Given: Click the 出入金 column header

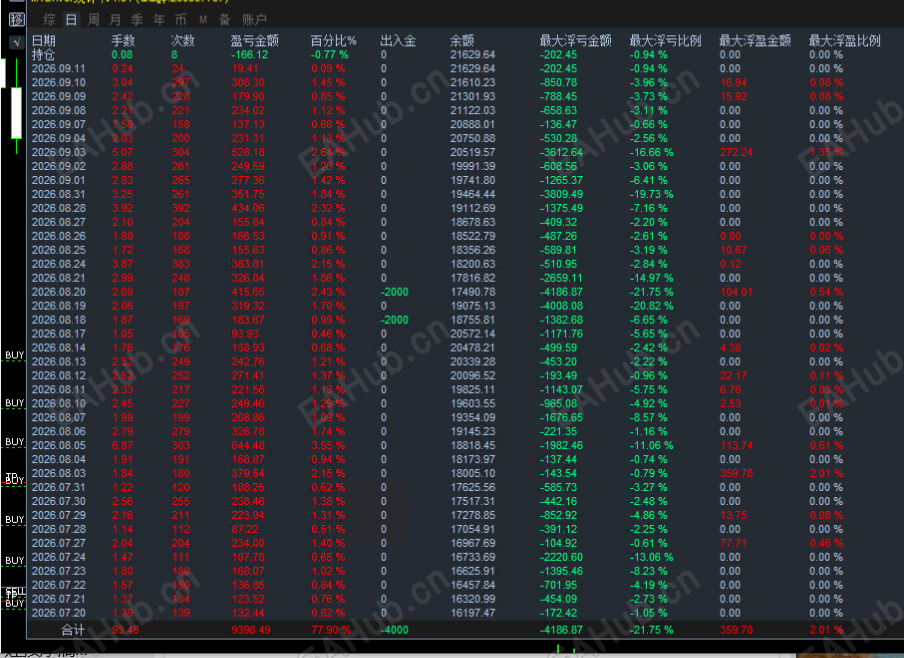Looking at the screenshot, I should pyautogui.click(x=398, y=40).
